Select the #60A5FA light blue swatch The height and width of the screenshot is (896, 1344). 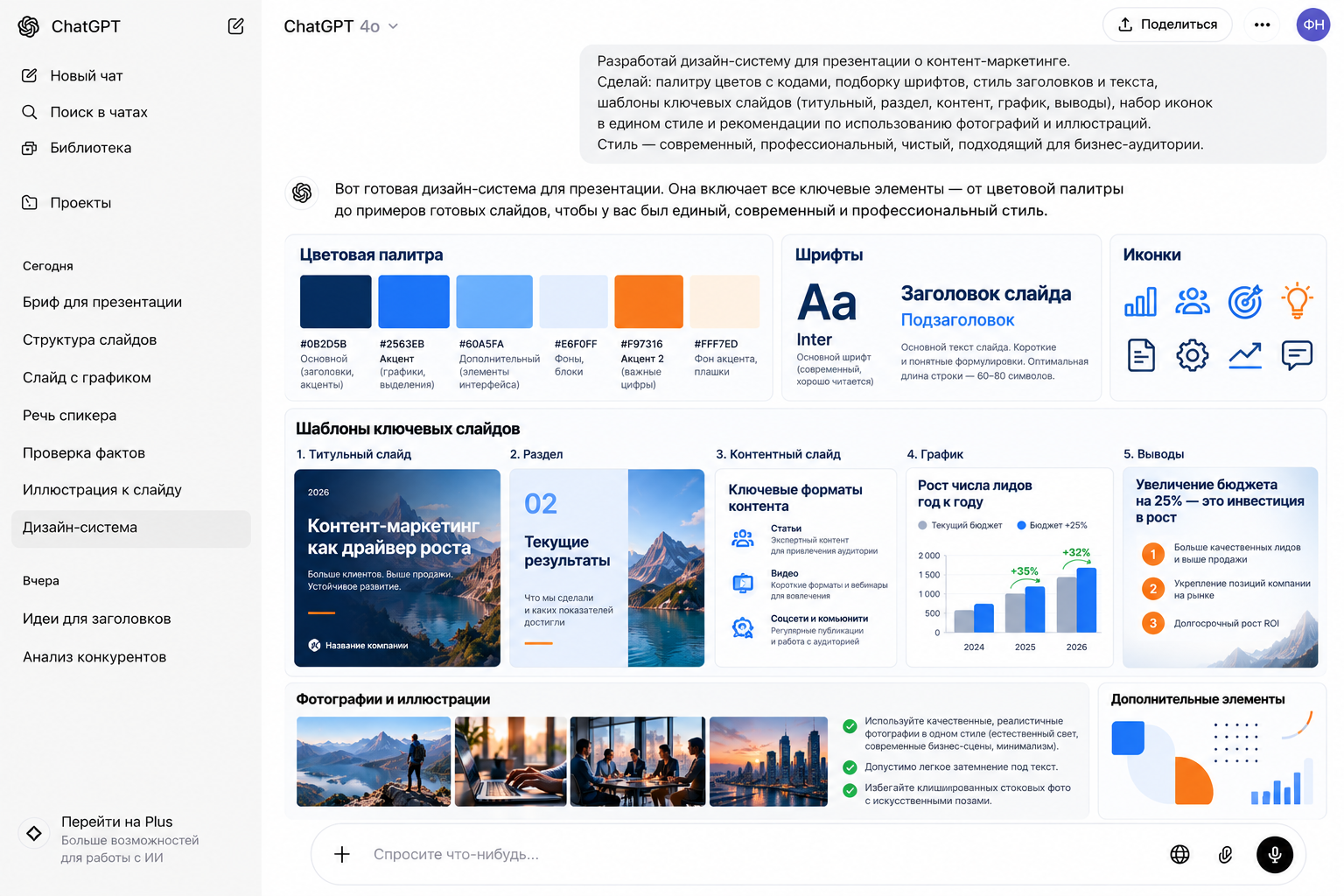(x=494, y=302)
